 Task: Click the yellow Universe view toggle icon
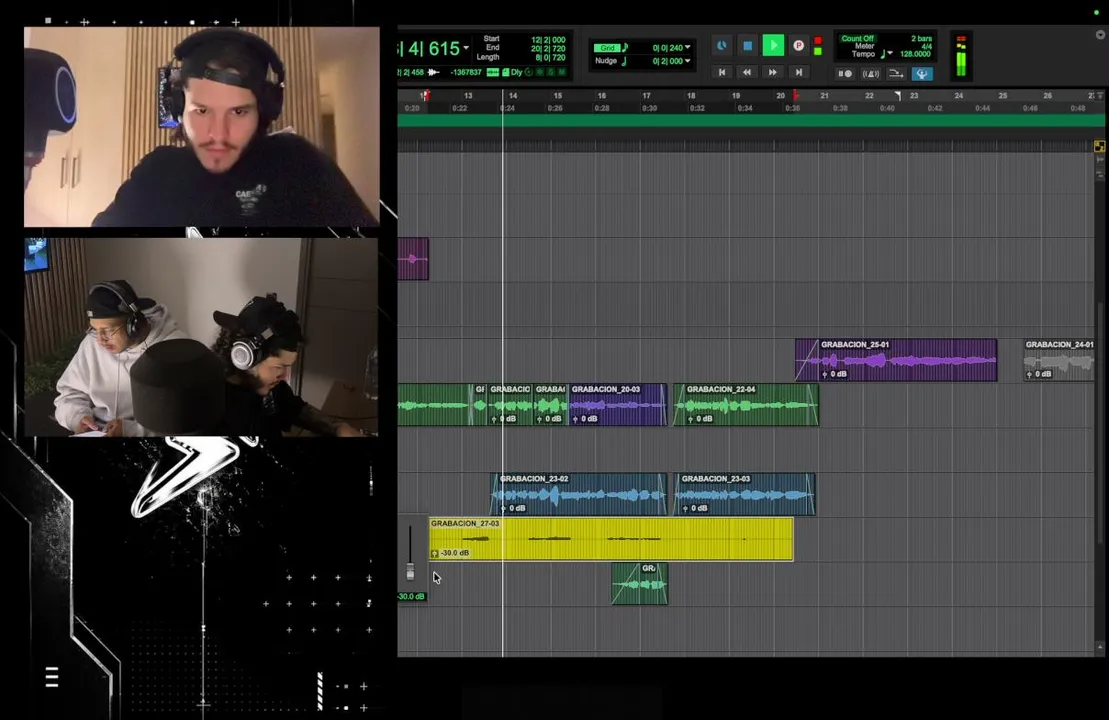[x=1099, y=146]
